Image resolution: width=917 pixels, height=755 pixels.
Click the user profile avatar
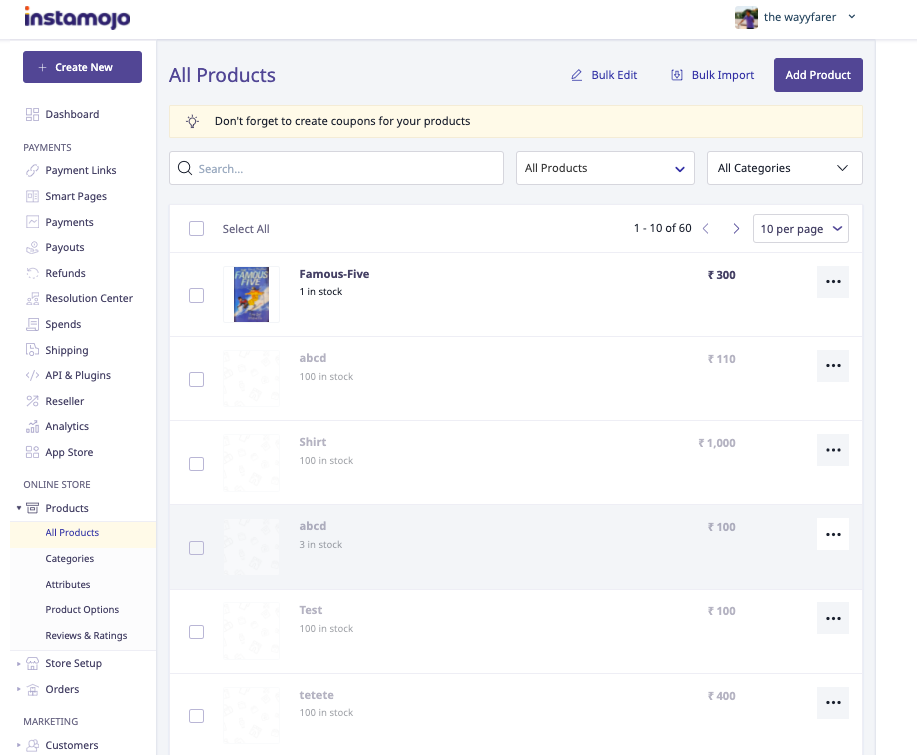(x=746, y=18)
